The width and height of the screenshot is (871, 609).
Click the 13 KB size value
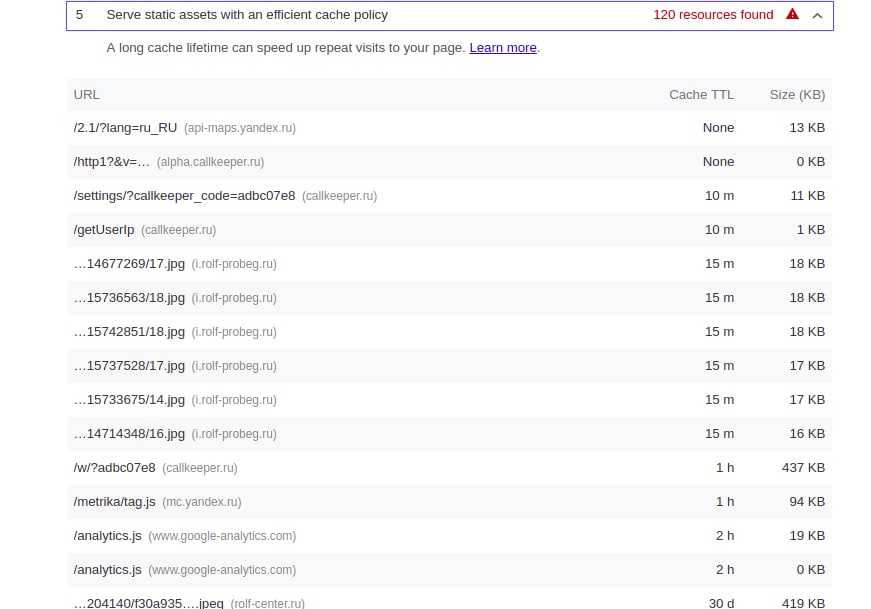[807, 128]
